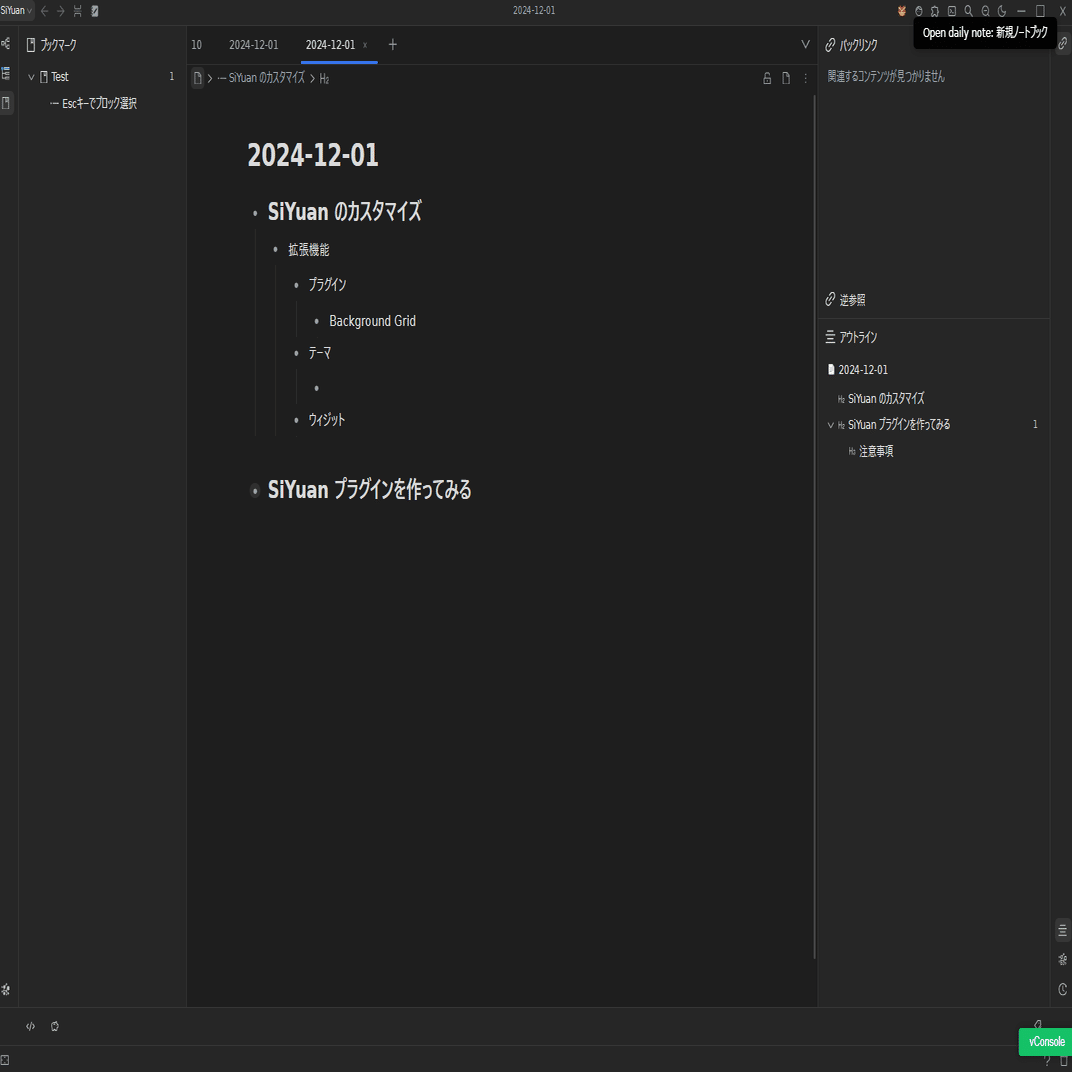Click the document page icon in breadcrumb bar
The width and height of the screenshot is (1072, 1072).
786,79
